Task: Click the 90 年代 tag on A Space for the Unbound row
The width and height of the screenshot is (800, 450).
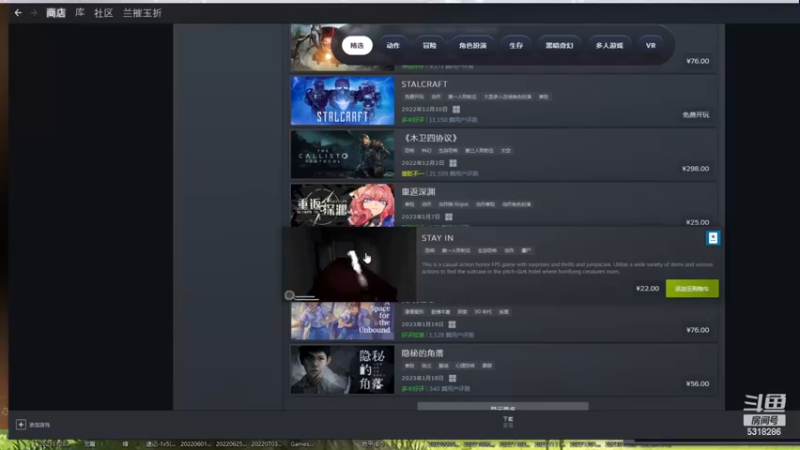Action: (483, 312)
